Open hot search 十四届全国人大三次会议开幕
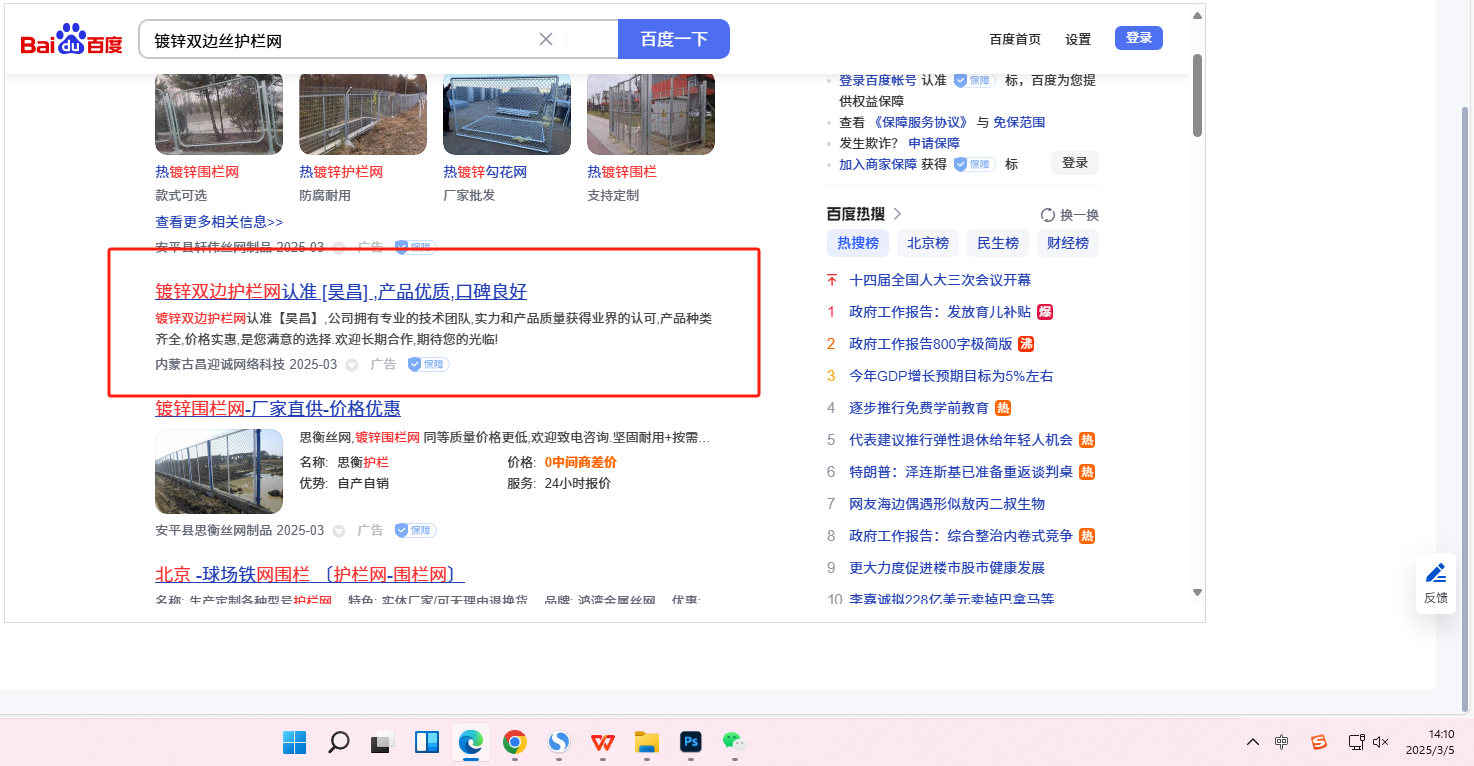The height and width of the screenshot is (766, 1474). click(940, 280)
